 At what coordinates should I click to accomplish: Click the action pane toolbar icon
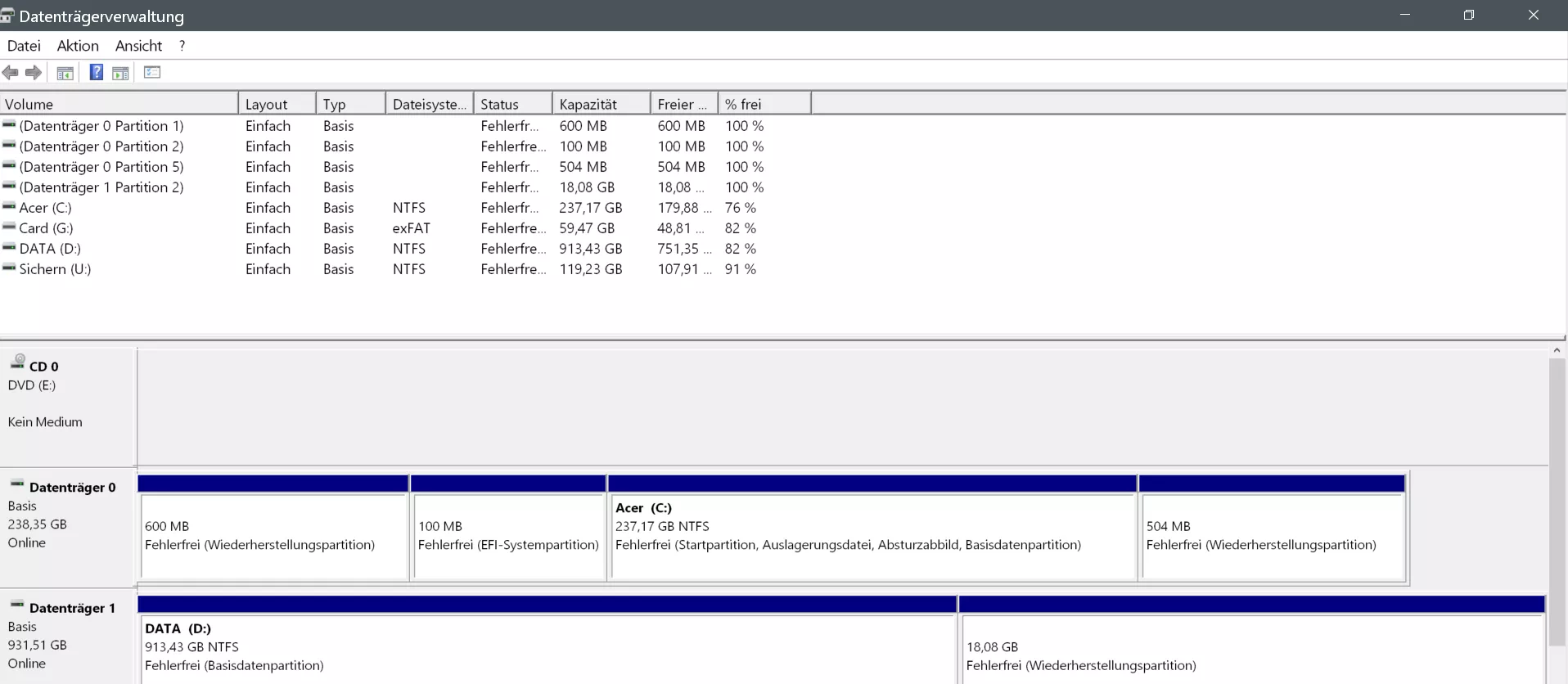click(121, 73)
